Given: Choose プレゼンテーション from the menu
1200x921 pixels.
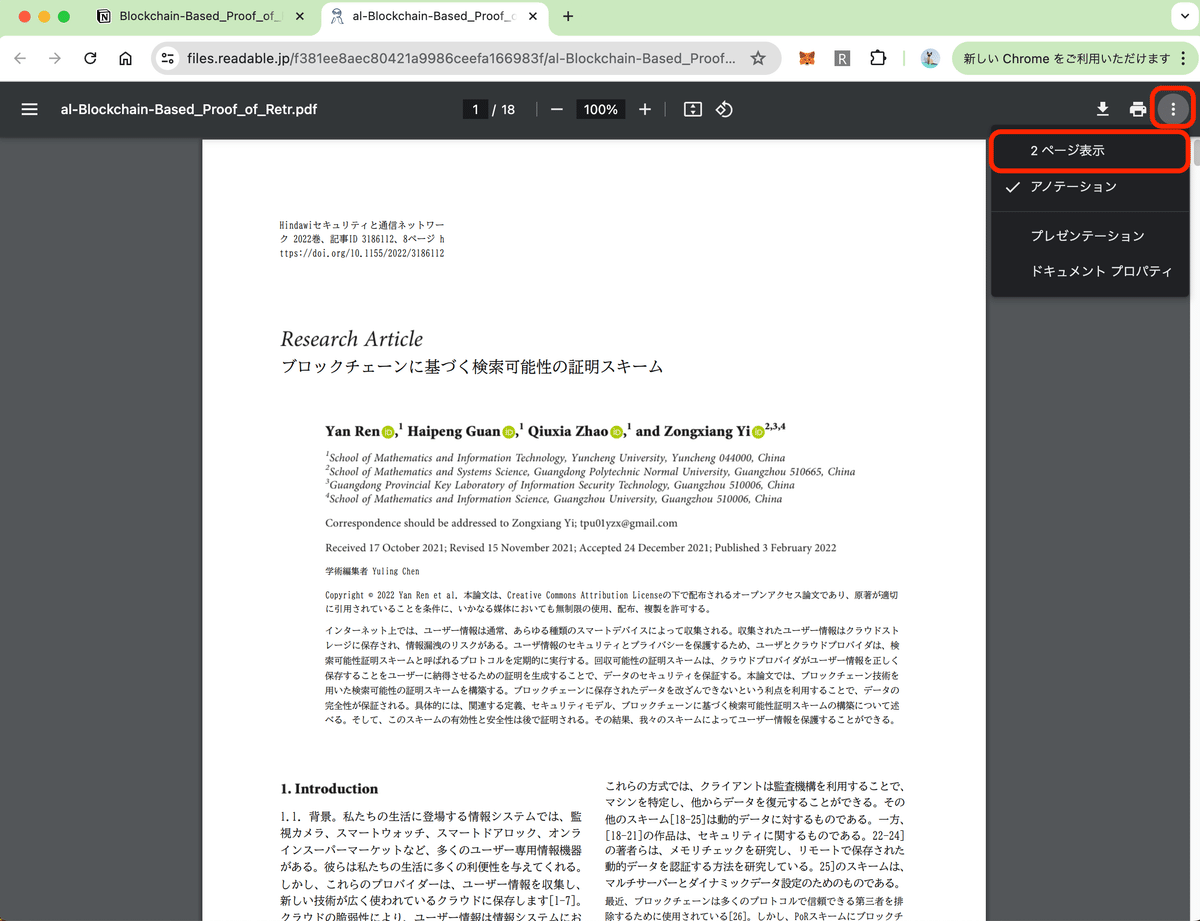Looking at the screenshot, I should [x=1090, y=236].
